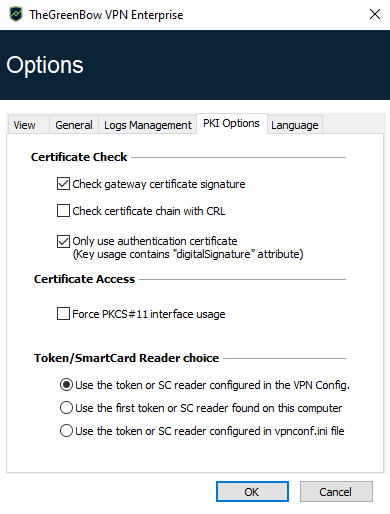Click the Certificate Check section heading

[x=79, y=157]
